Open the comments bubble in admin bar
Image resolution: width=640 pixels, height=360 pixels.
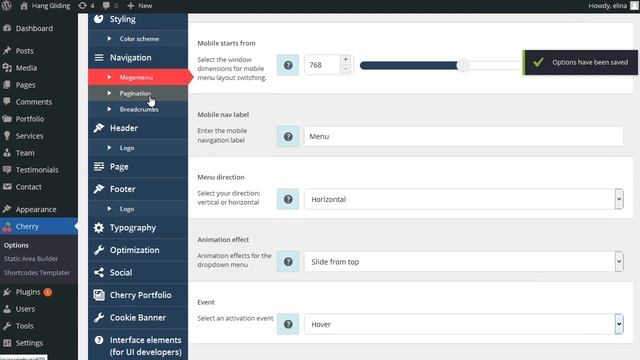click(106, 6)
